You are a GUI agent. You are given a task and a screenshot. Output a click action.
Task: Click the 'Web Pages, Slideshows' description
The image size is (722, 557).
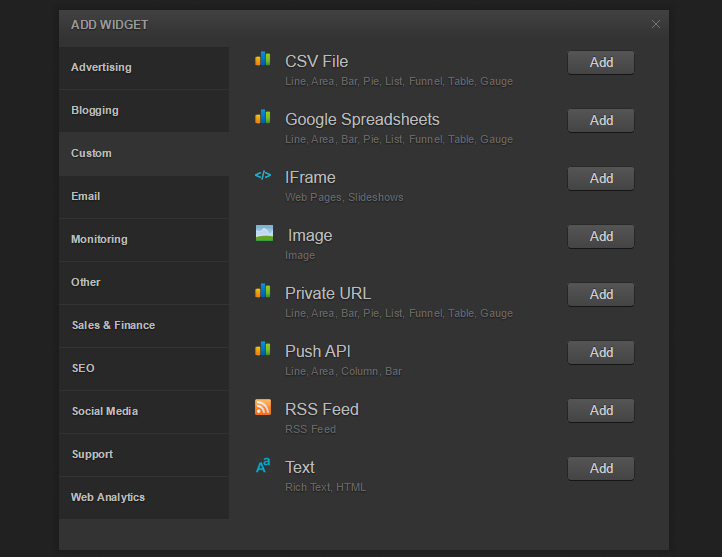point(344,197)
